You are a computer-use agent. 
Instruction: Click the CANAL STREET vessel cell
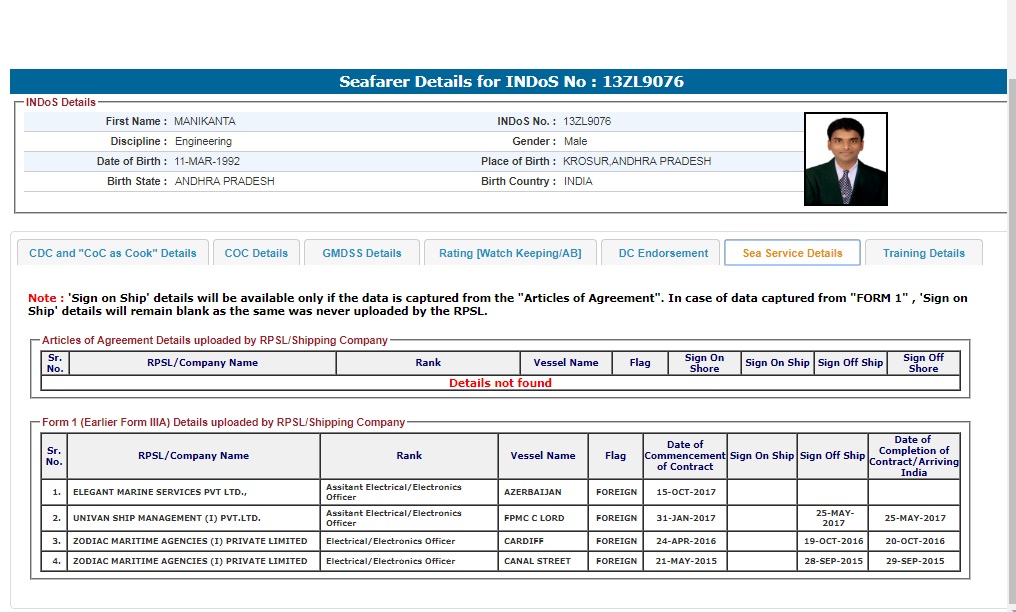[x=540, y=561]
